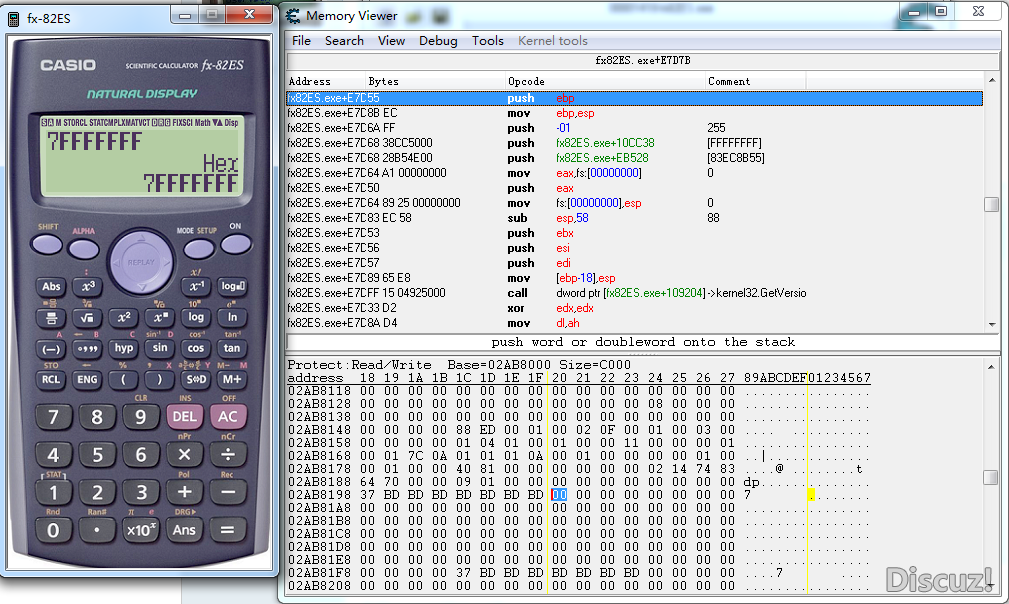Tap the x-squared calculator key
This screenshot has width=1009, height=604.
coord(124,317)
